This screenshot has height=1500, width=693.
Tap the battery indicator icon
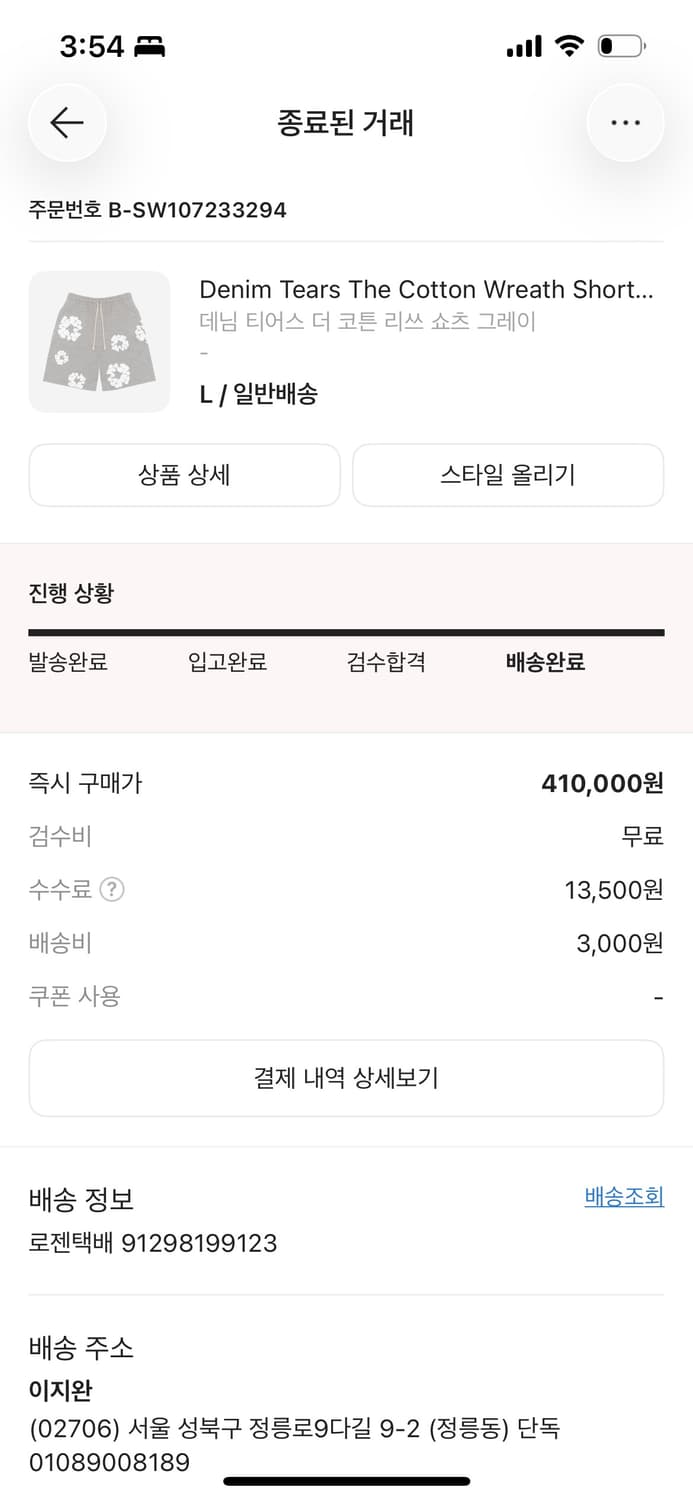[x=621, y=44]
